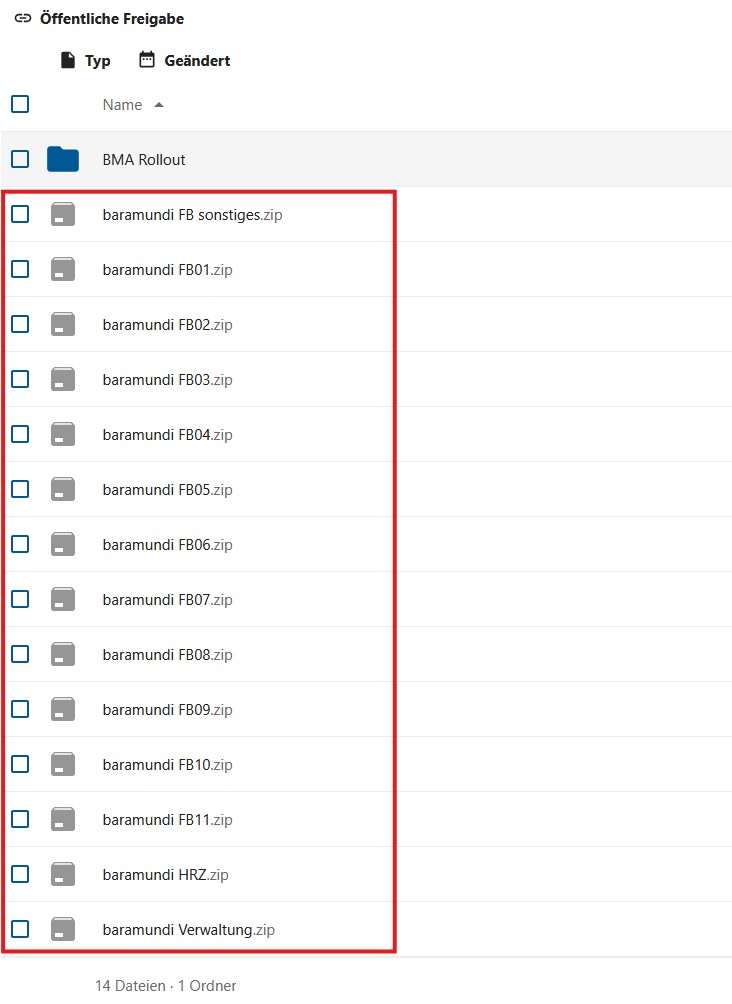
Task: Click the file name baramundi FB06.zip
Action: point(167,545)
